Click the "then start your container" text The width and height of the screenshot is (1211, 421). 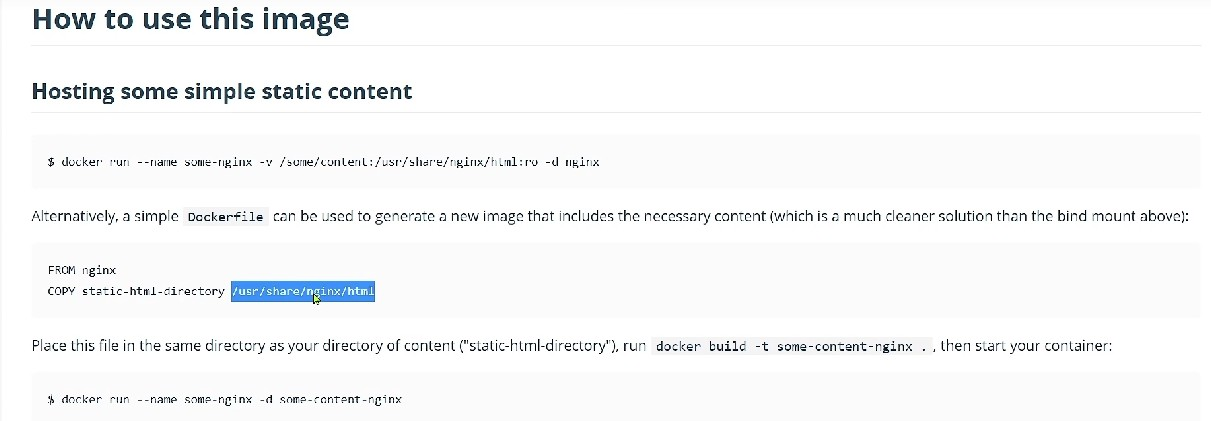pyautogui.click(x=1025, y=346)
